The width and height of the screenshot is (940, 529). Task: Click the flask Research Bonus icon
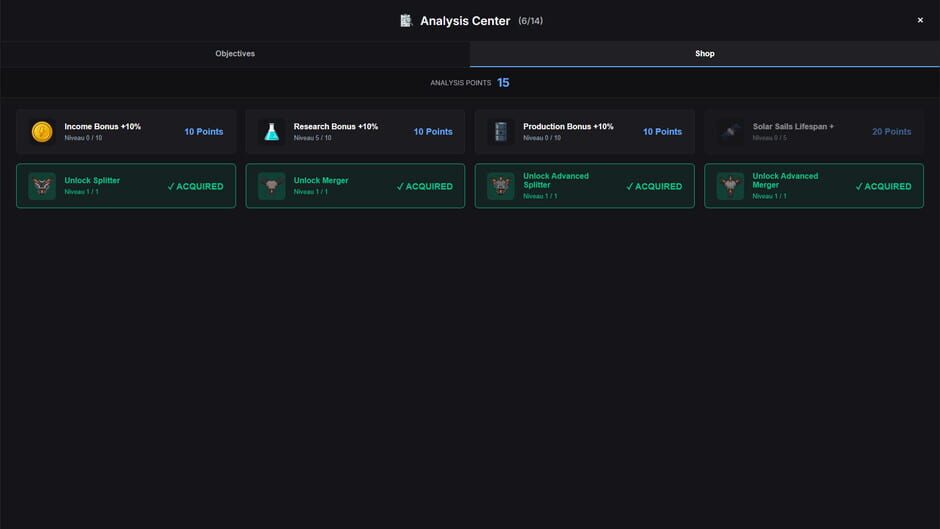[x=272, y=131]
